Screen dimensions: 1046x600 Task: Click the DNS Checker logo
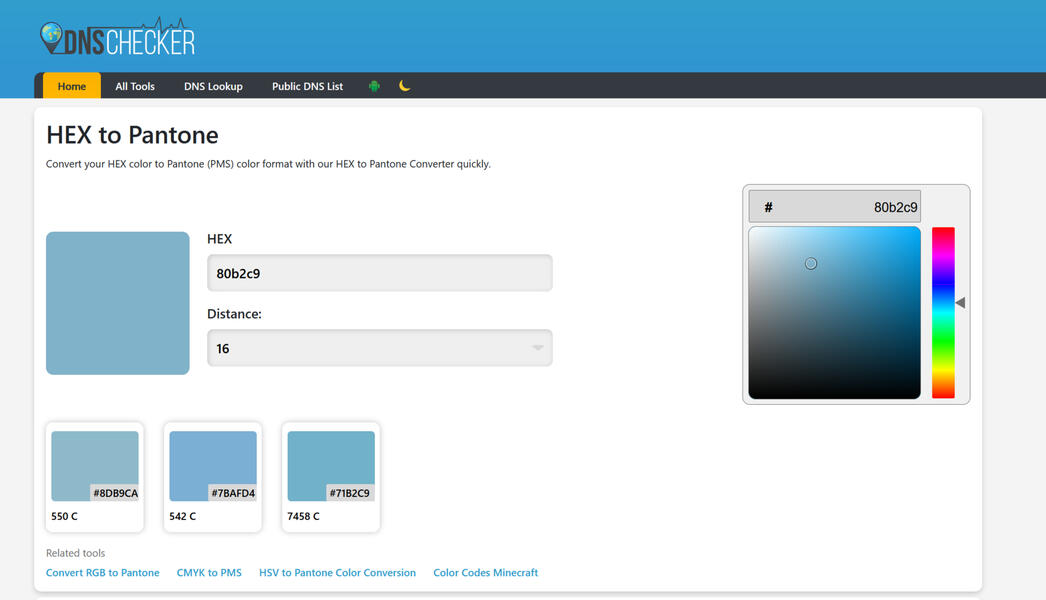117,38
